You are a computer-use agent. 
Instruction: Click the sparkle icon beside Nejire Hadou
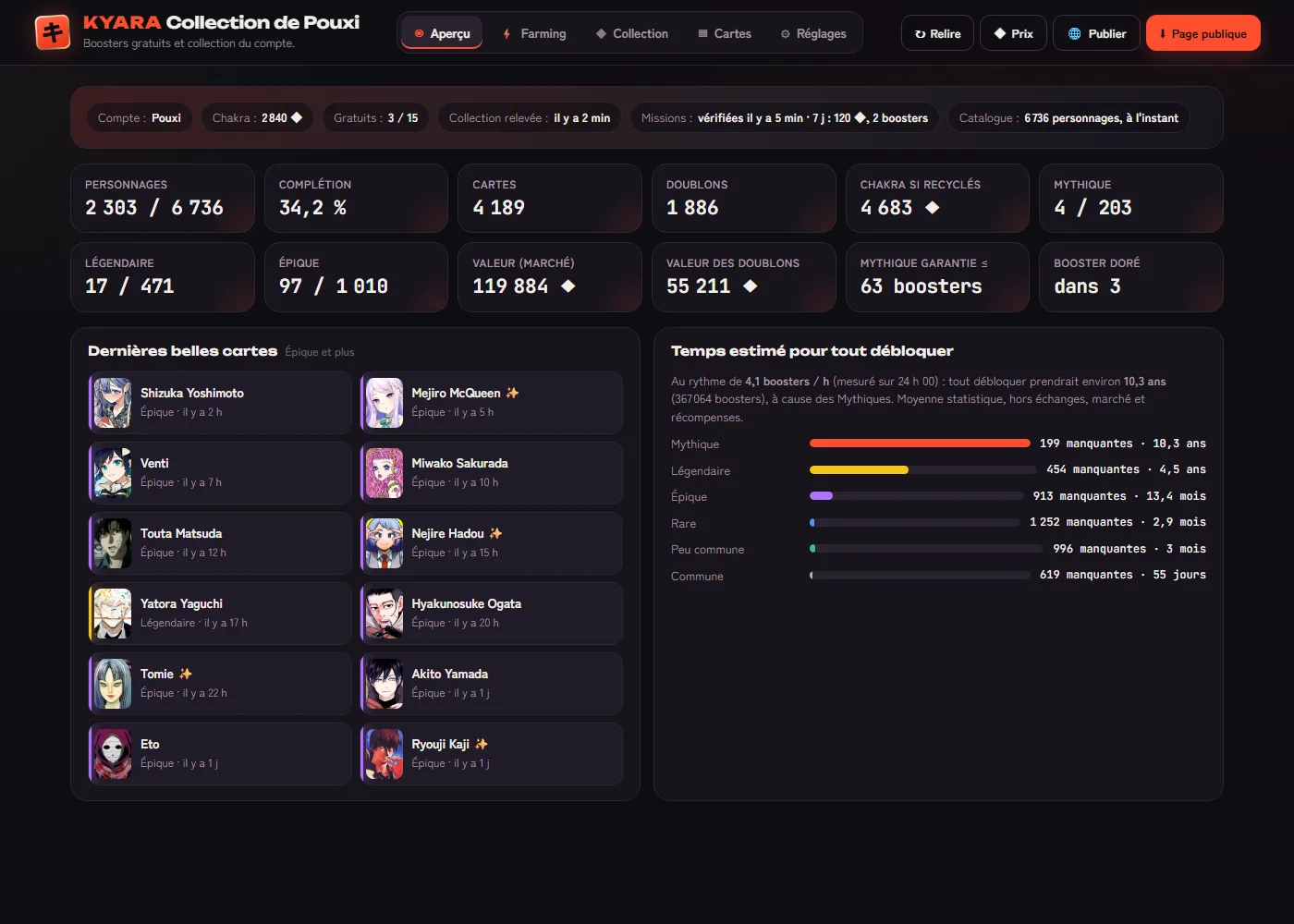click(x=495, y=533)
